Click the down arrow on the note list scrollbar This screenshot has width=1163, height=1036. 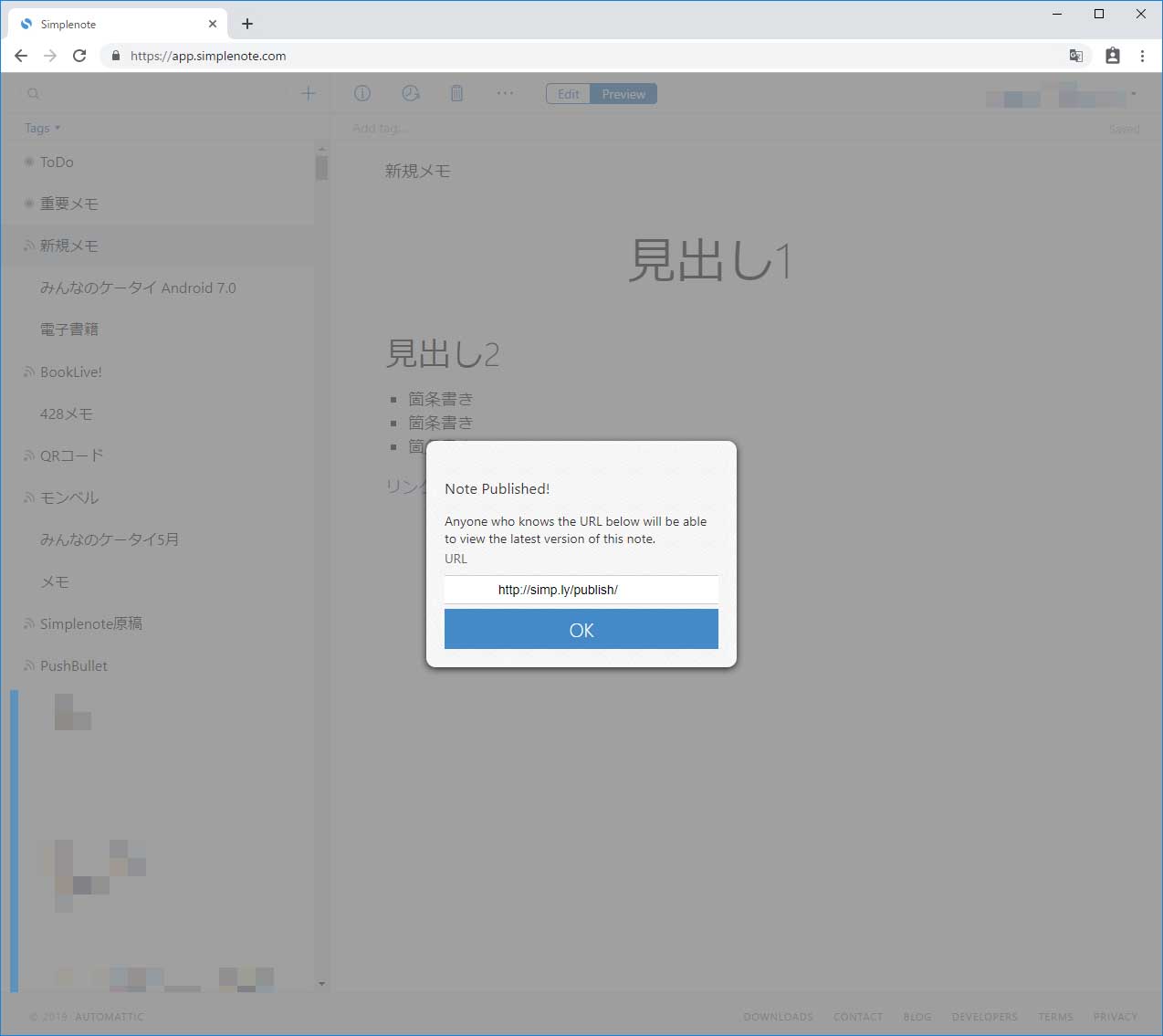[x=321, y=984]
